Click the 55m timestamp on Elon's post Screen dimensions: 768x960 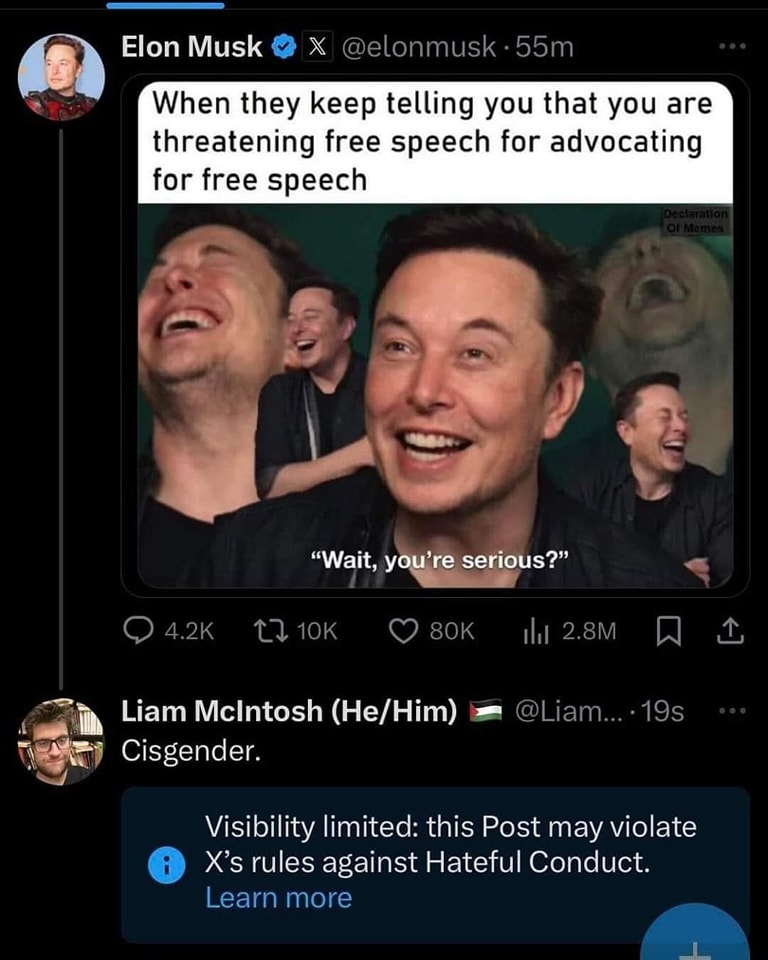pos(544,46)
